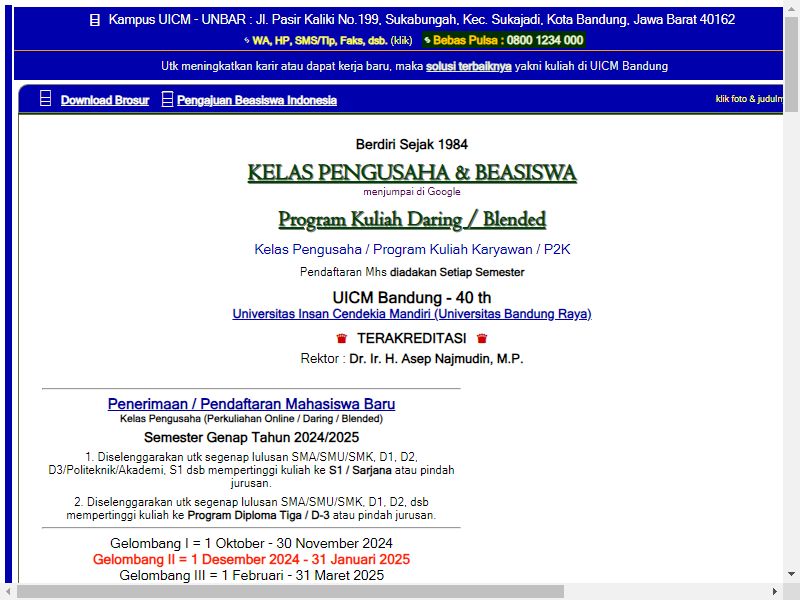
Task: Open Universitas Insan Cendekia Mandiri link
Action: click(x=412, y=314)
